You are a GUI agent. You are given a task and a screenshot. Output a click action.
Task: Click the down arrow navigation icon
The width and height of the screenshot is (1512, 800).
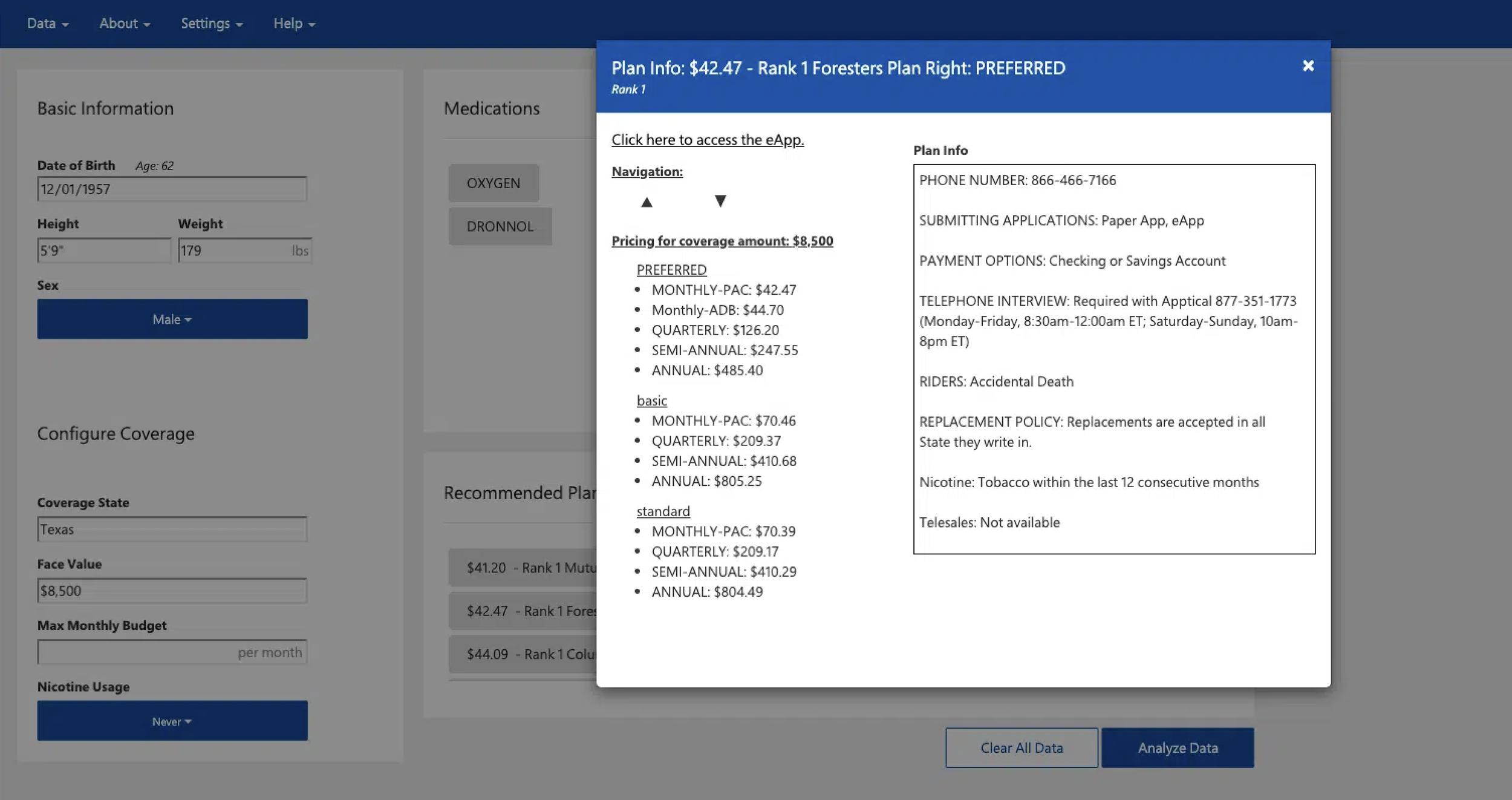click(x=720, y=201)
